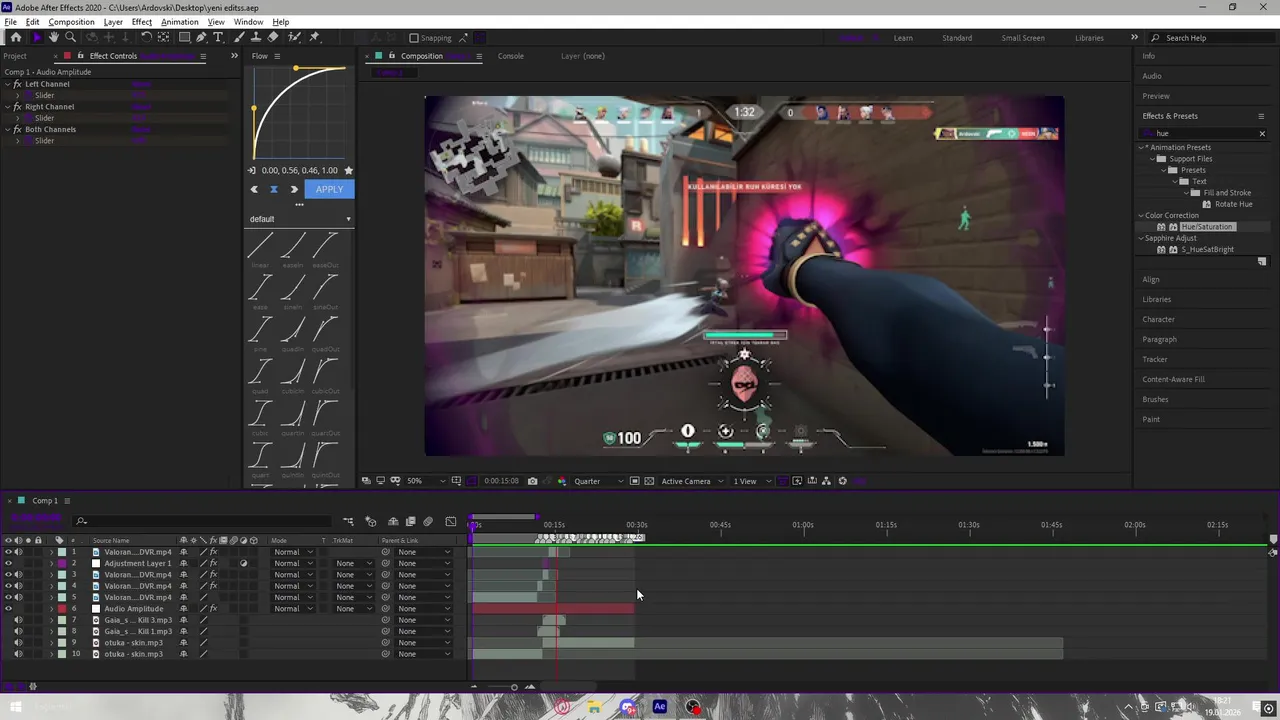This screenshot has height=720, width=1280.
Task: Click the APPLY button in Flow
Action: (329, 189)
